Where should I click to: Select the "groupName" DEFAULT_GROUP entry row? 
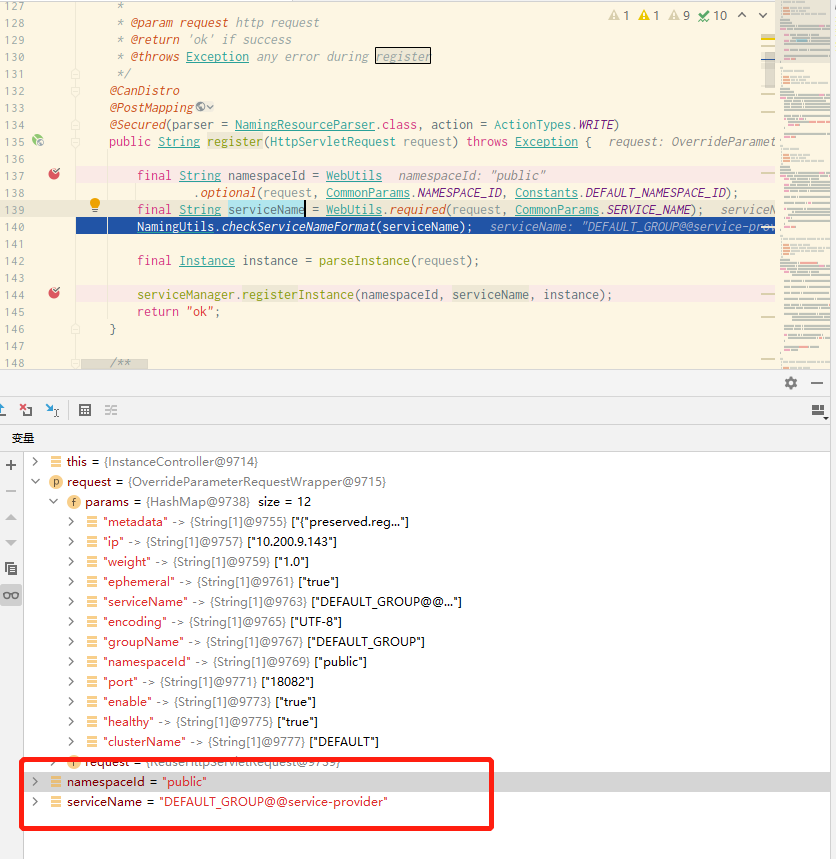[x=427, y=642]
